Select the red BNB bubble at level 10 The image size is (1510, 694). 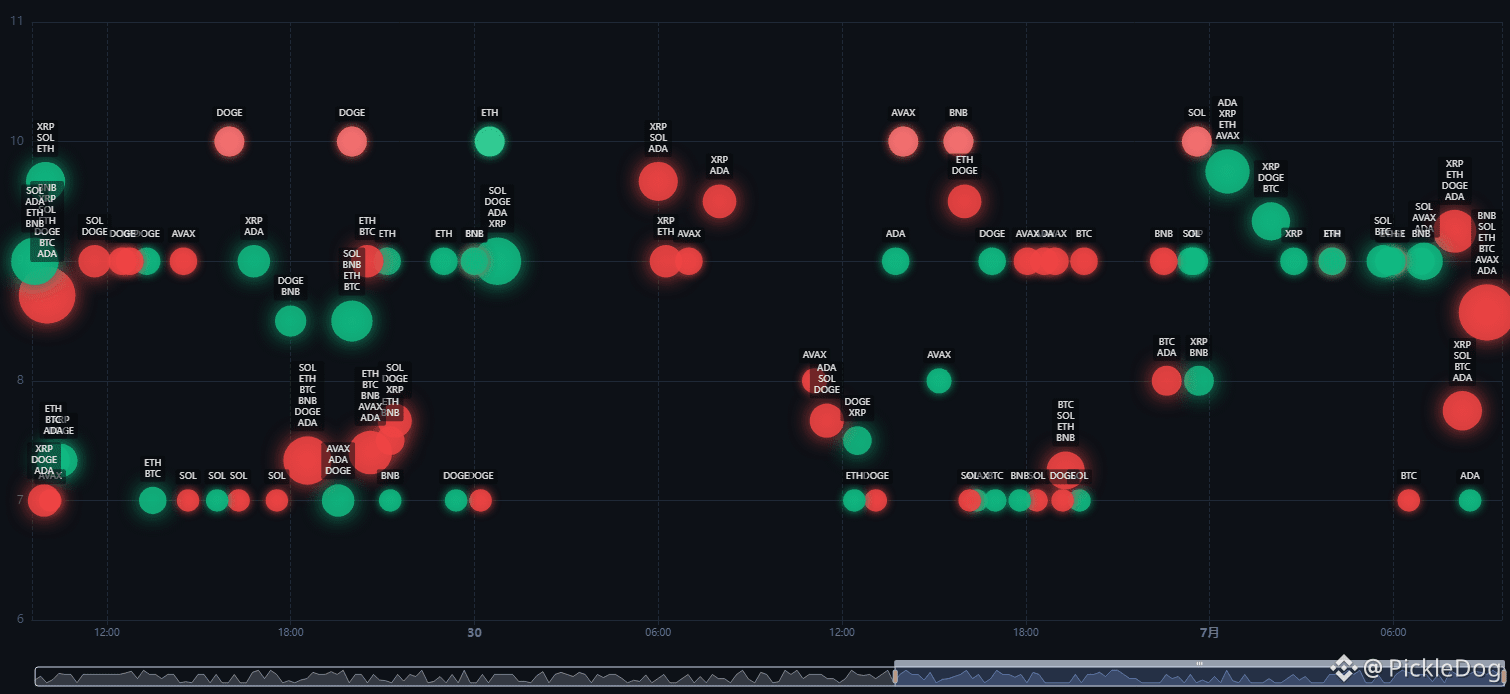point(958,141)
